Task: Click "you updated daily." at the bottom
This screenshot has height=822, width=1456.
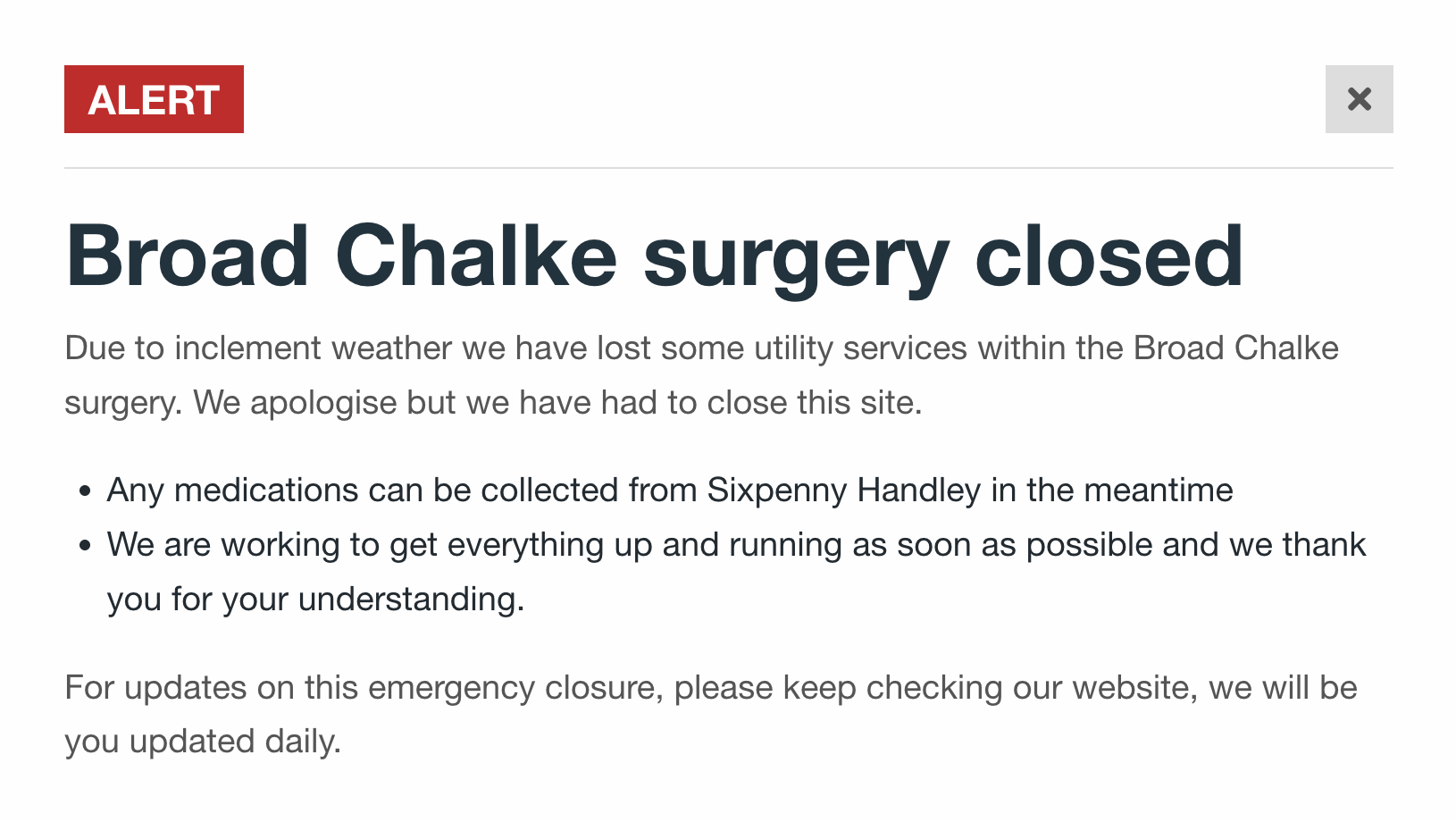Action: [x=203, y=742]
